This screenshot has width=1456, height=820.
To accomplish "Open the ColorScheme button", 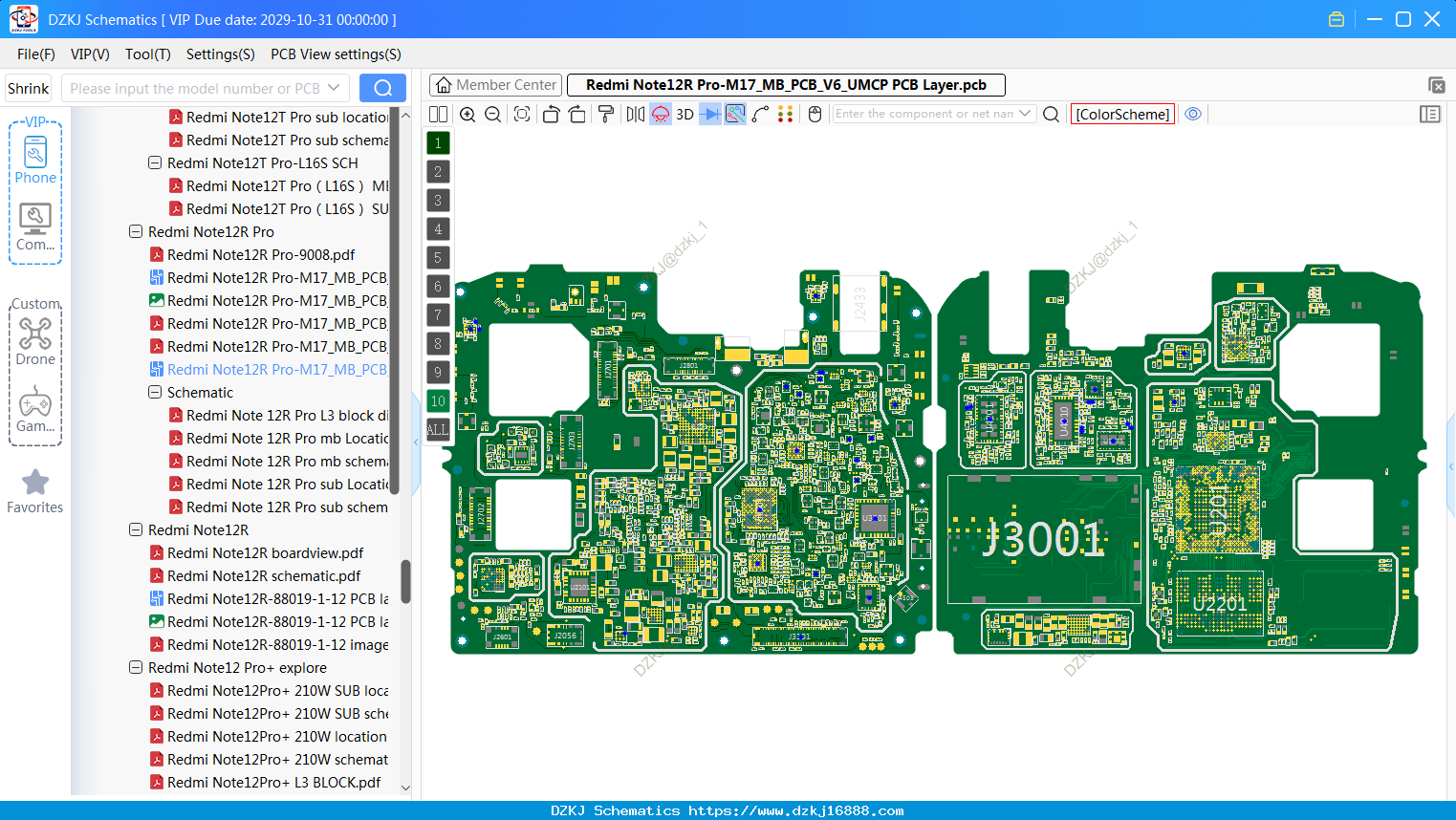I will 1122,114.
